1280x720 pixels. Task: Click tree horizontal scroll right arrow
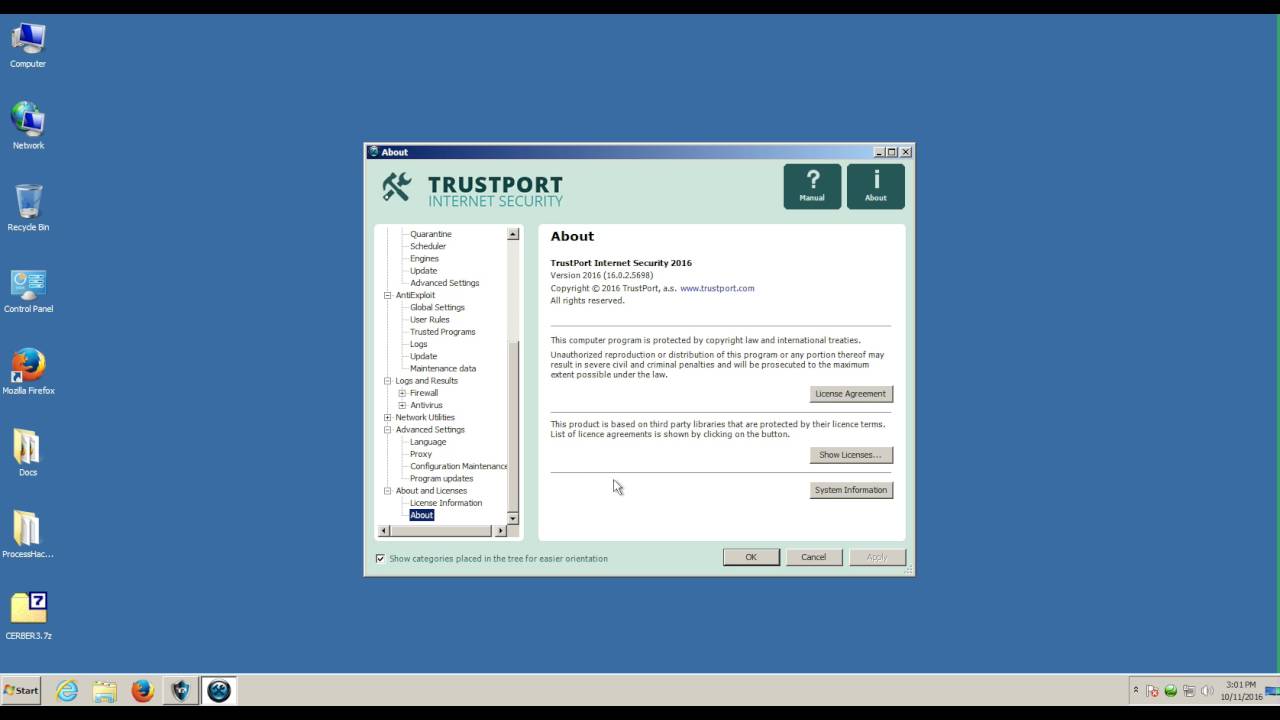point(501,531)
